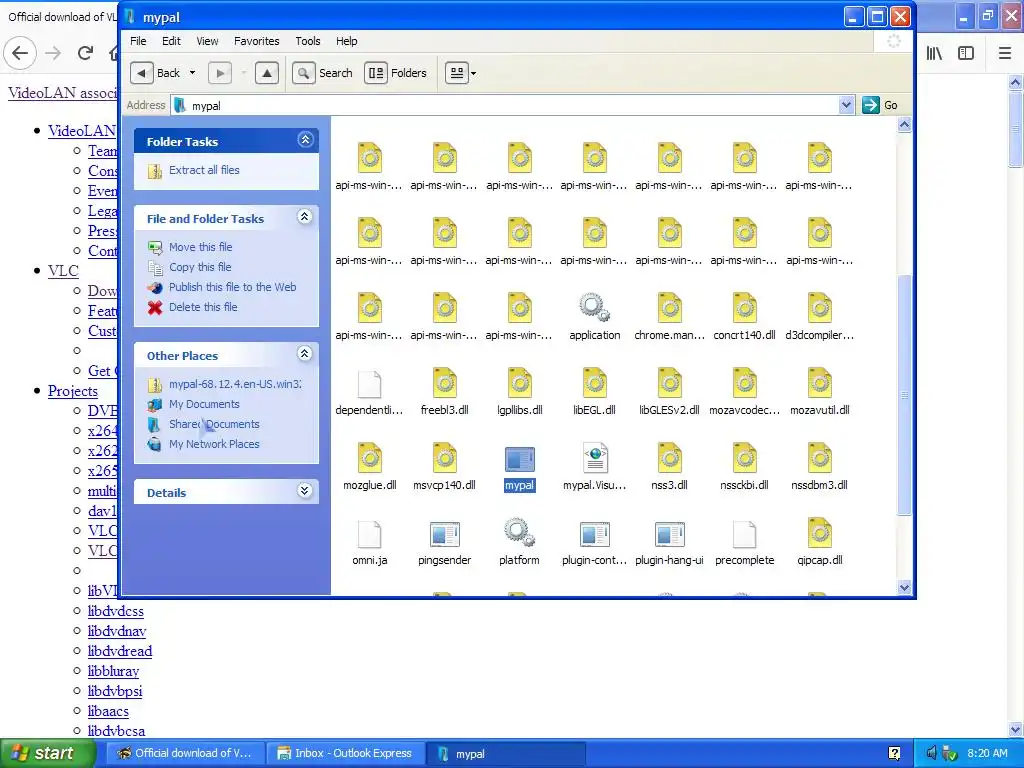Switch to Inbox - Outlook Express taskbar item
Image resolution: width=1024 pixels, height=768 pixels.
tap(345, 754)
